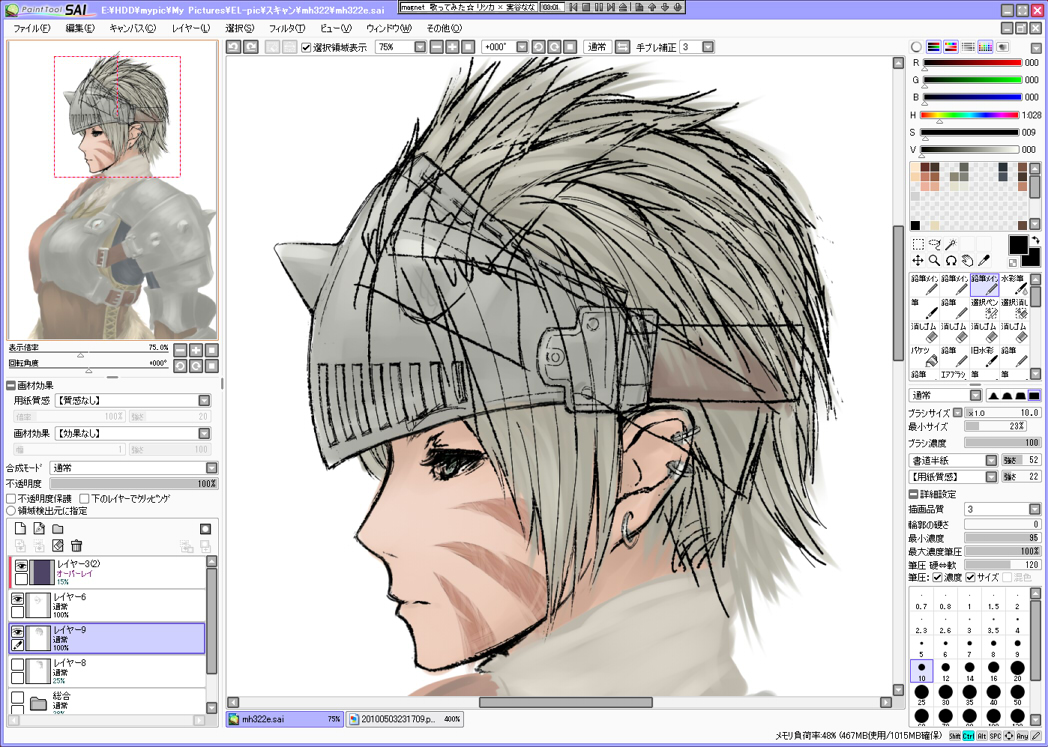Click the transparent color toggle icon
This screenshot has width=1048, height=747.
(1013, 263)
